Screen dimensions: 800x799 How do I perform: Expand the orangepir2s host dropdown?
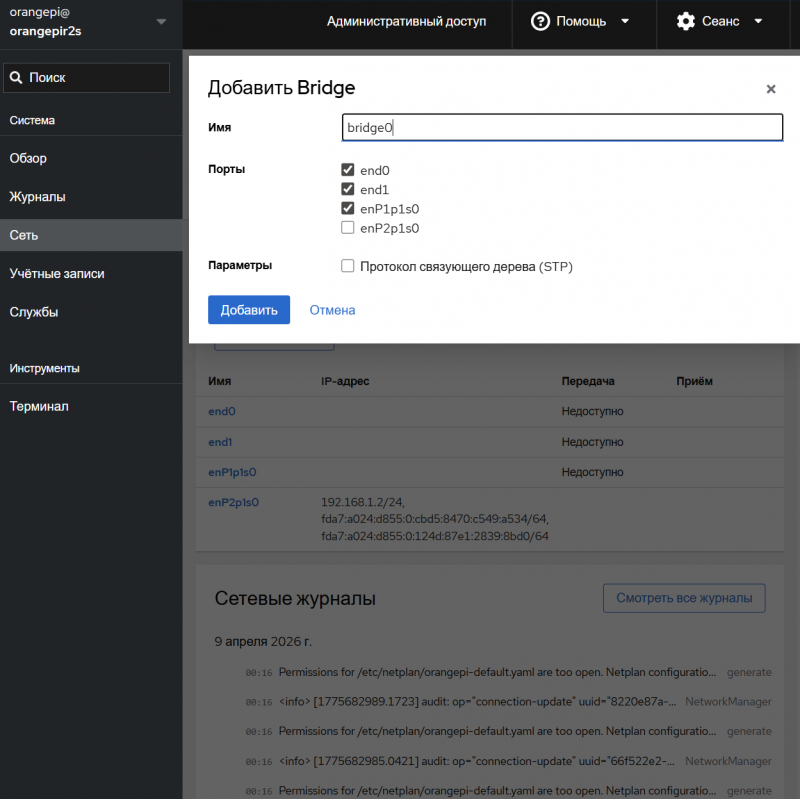coord(161,22)
